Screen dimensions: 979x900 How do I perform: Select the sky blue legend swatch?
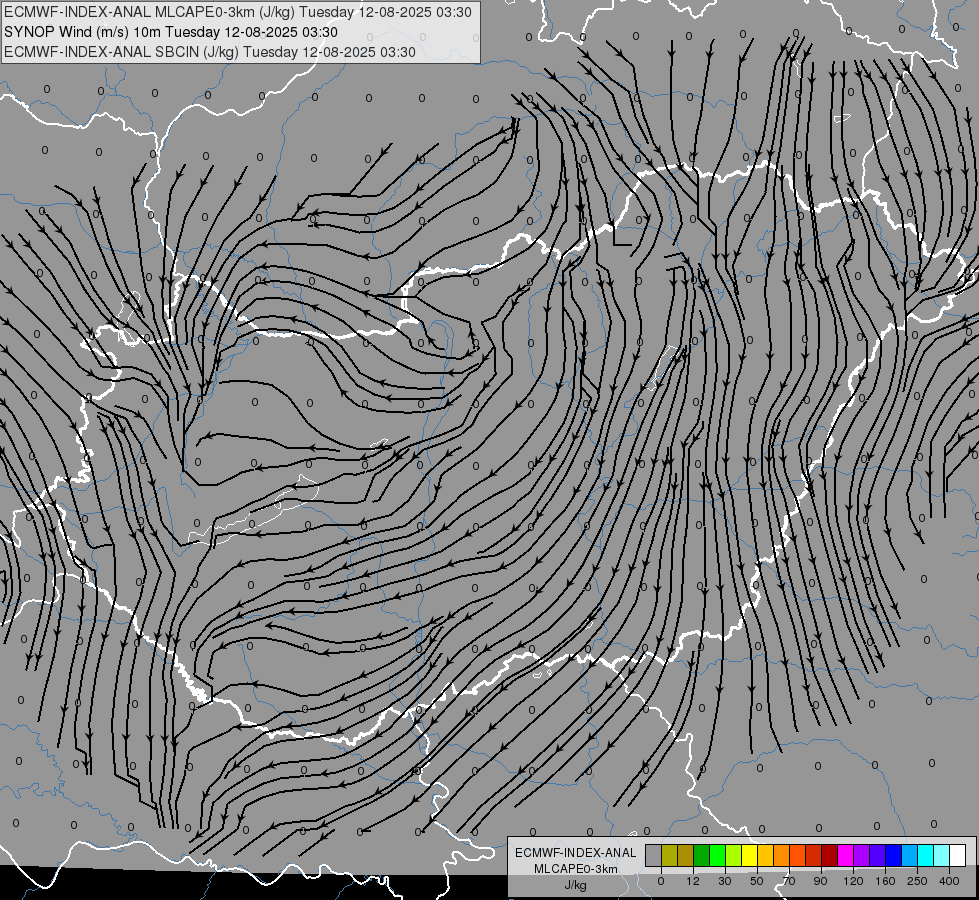tap(910, 855)
